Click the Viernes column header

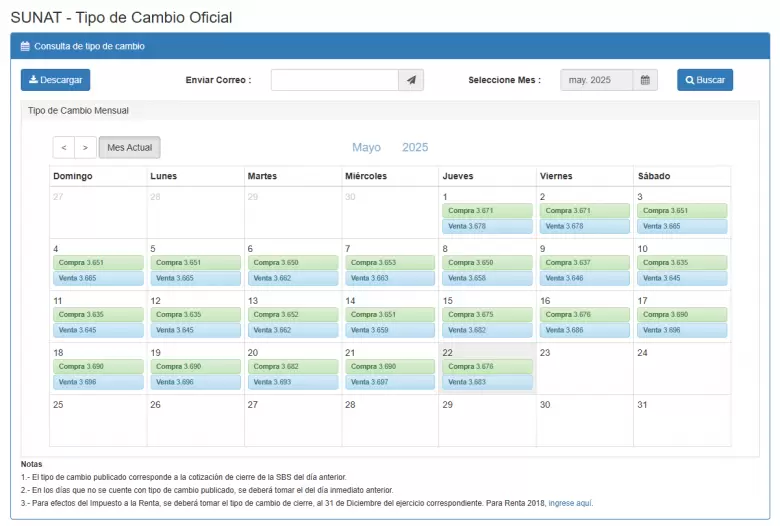pyautogui.click(x=556, y=176)
